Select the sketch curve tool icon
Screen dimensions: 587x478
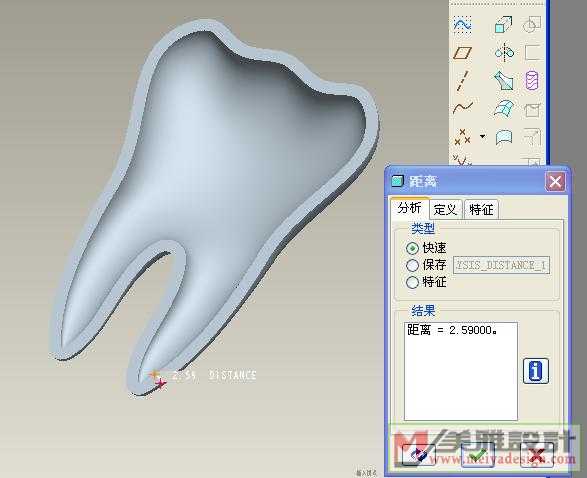coord(463,24)
